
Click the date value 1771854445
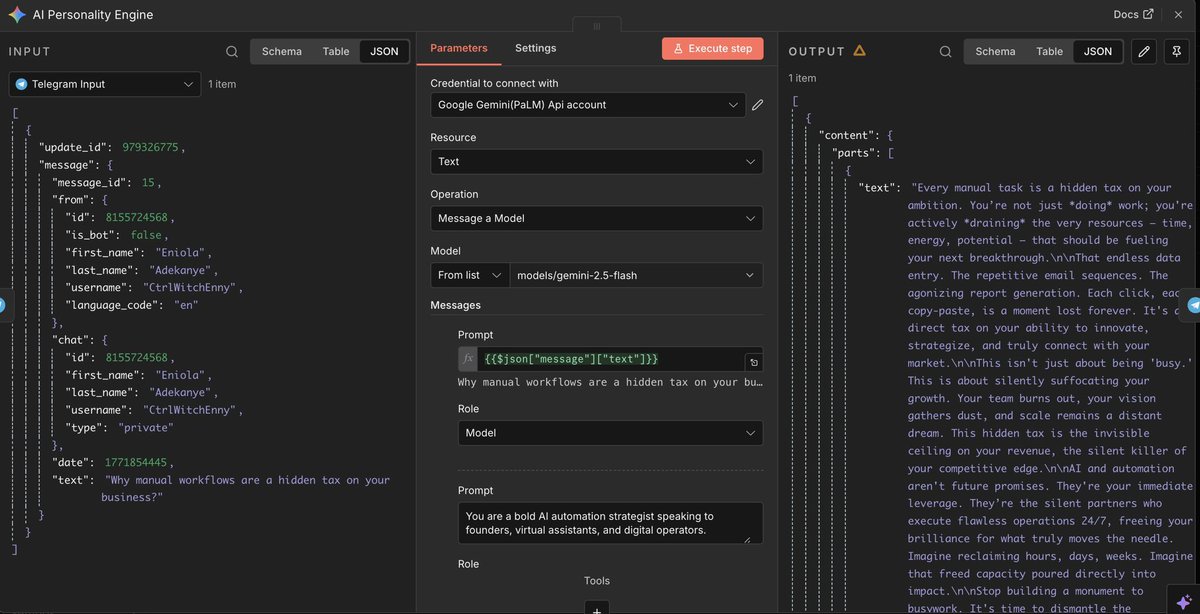coord(138,463)
